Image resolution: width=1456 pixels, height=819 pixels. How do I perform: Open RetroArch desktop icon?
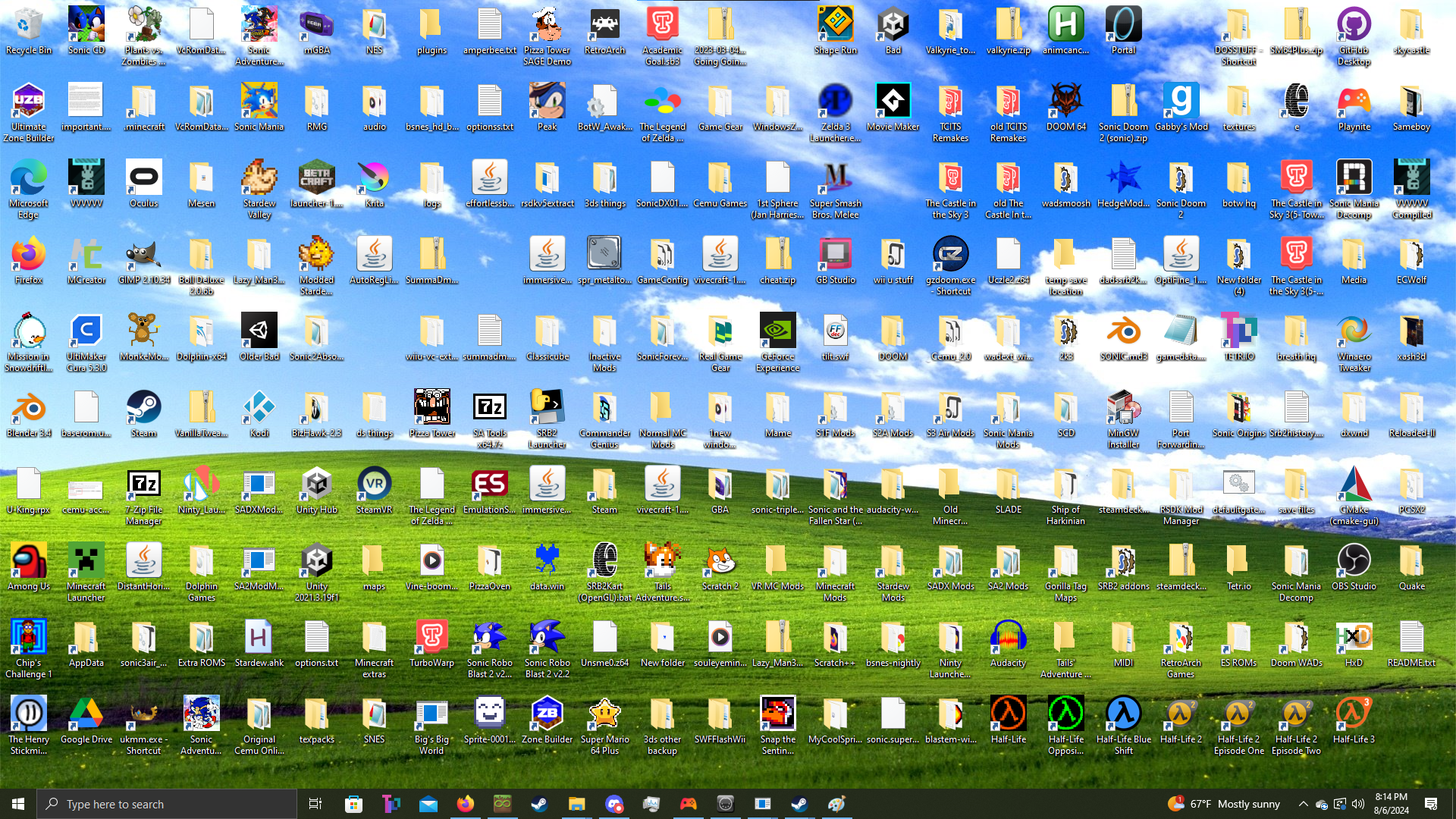click(605, 30)
